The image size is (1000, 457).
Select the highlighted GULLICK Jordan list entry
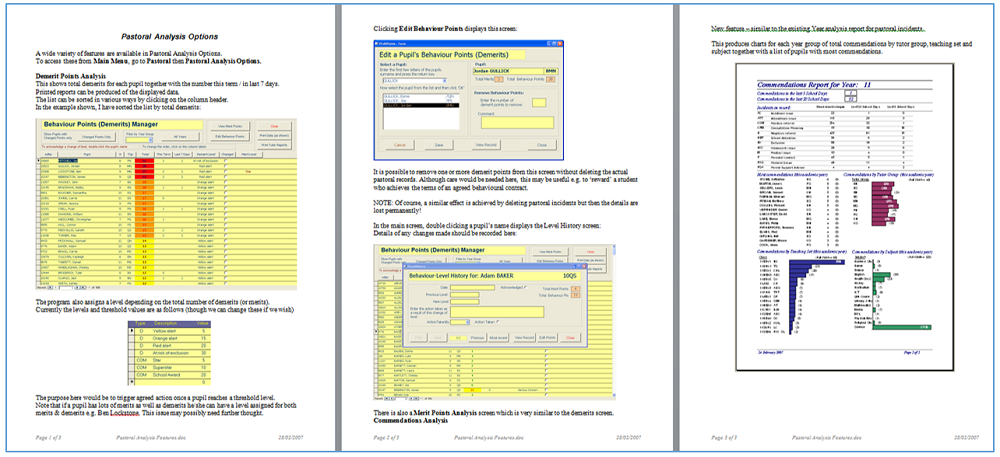[x=422, y=105]
